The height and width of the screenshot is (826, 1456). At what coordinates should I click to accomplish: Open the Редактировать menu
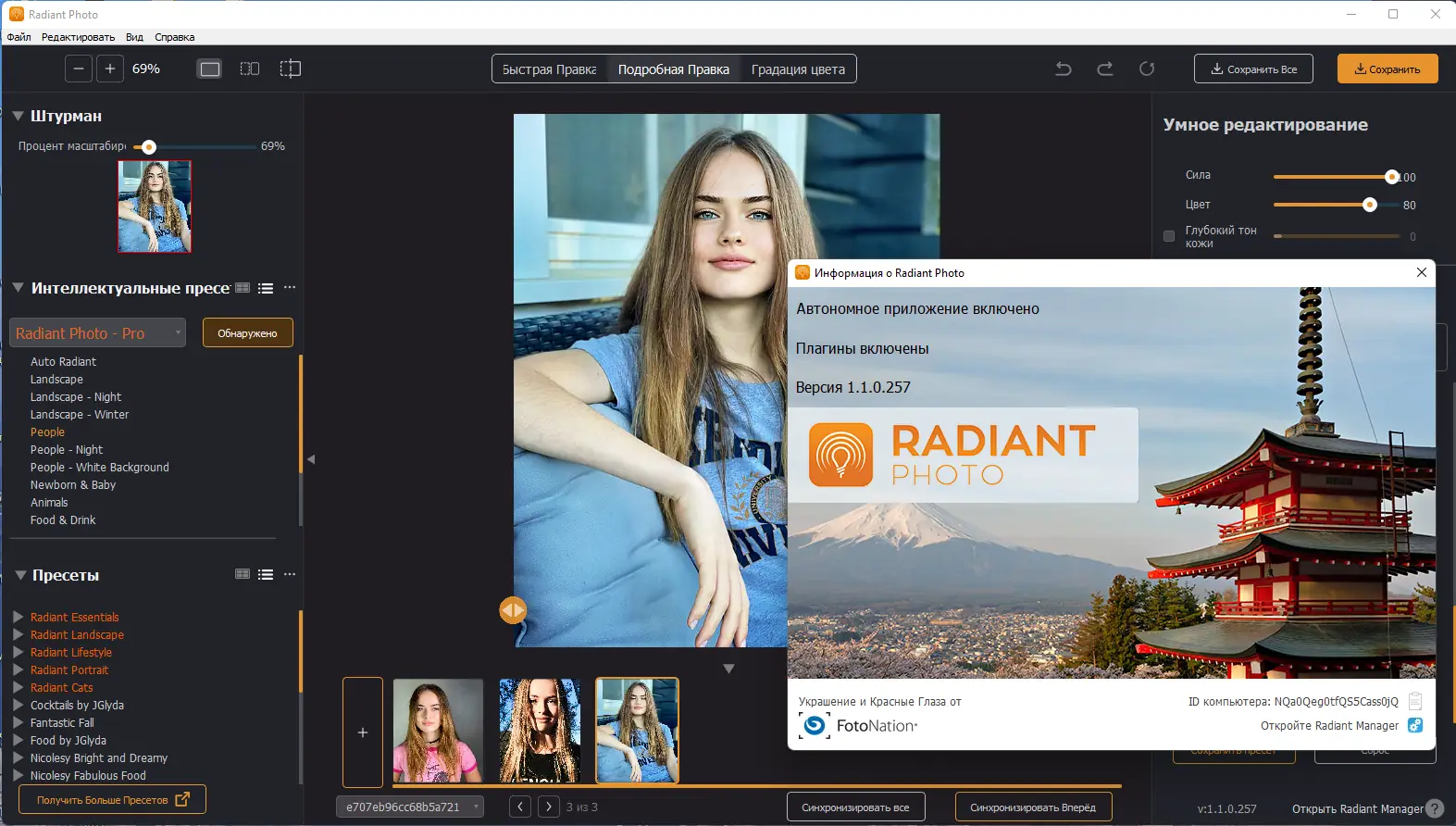[x=78, y=37]
